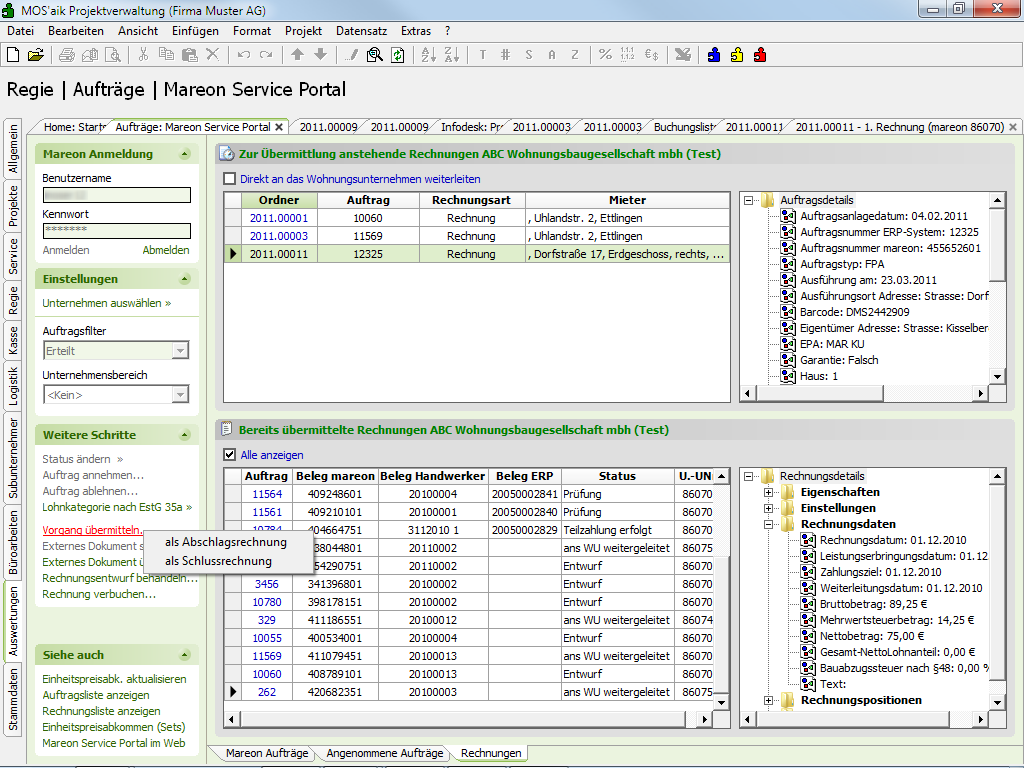1024x768 pixels.
Task: Click the 'Status' column header
Action: tap(617, 476)
